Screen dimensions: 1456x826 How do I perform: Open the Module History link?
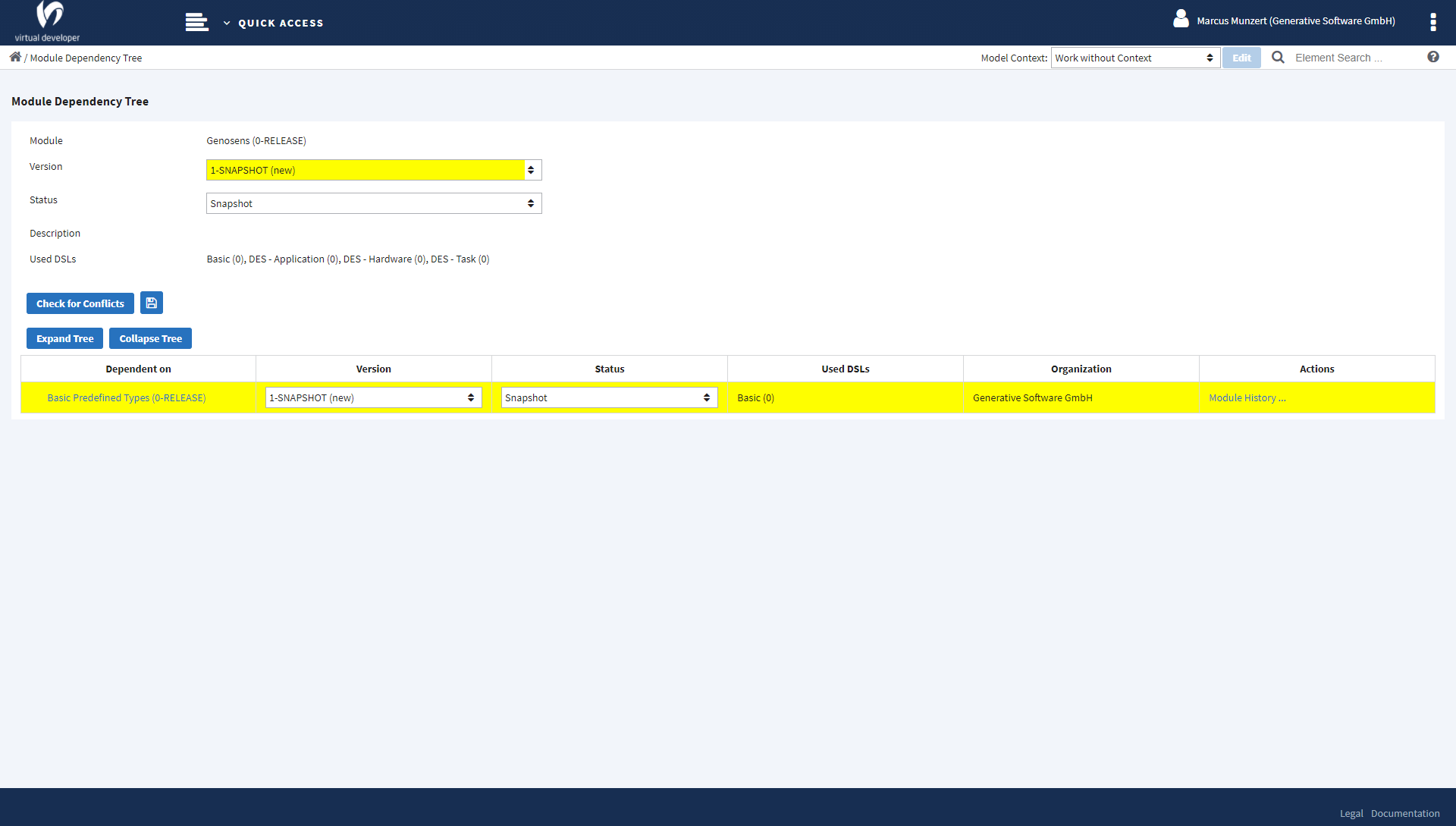pos(1247,398)
